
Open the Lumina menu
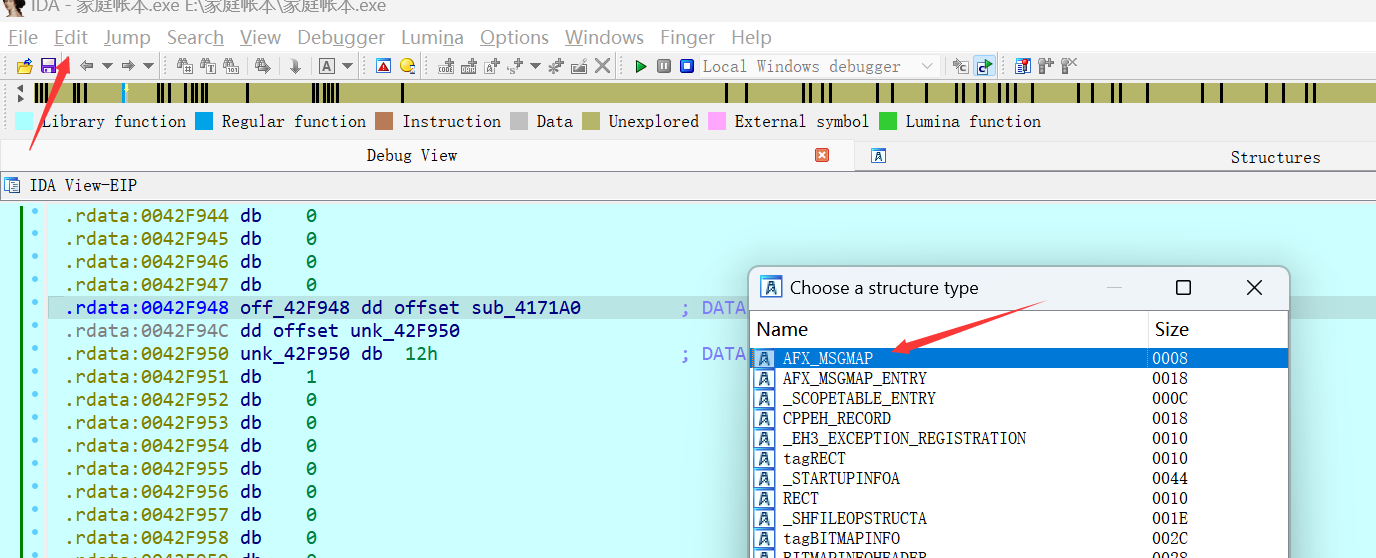pos(432,37)
